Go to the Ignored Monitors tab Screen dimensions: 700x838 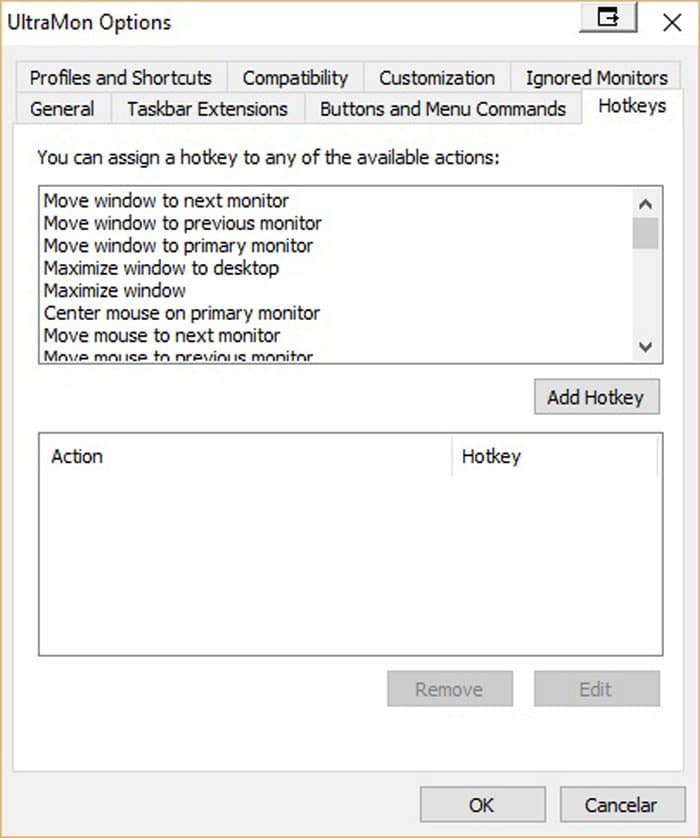596,77
